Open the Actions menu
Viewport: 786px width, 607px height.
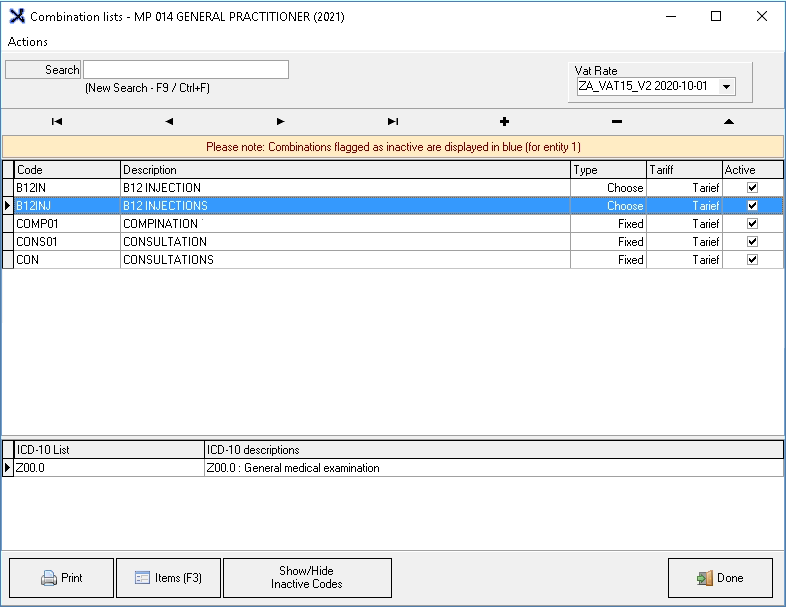(28, 42)
